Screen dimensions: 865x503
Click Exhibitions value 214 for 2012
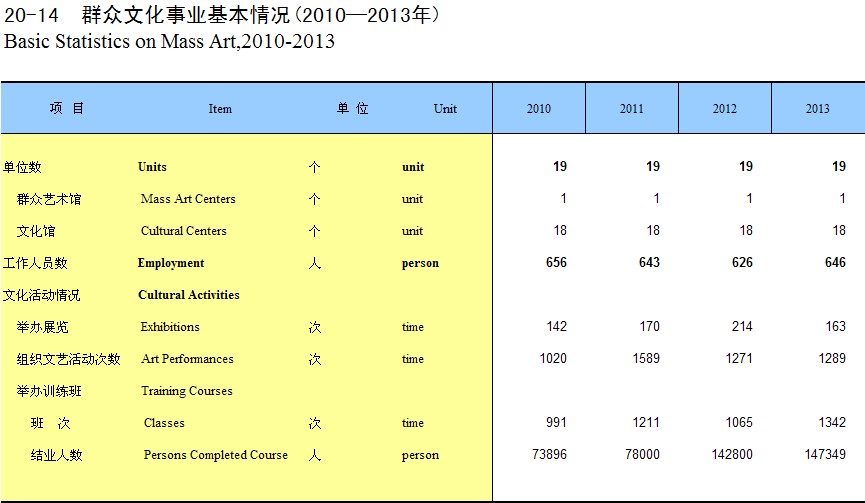pos(741,327)
